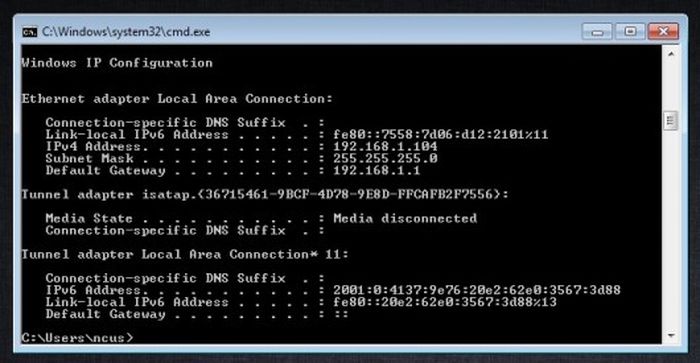Click the C:\Windows\system32\cmd.exe title bar text
Viewport: 700px width, 363px height.
[x=126, y=32]
